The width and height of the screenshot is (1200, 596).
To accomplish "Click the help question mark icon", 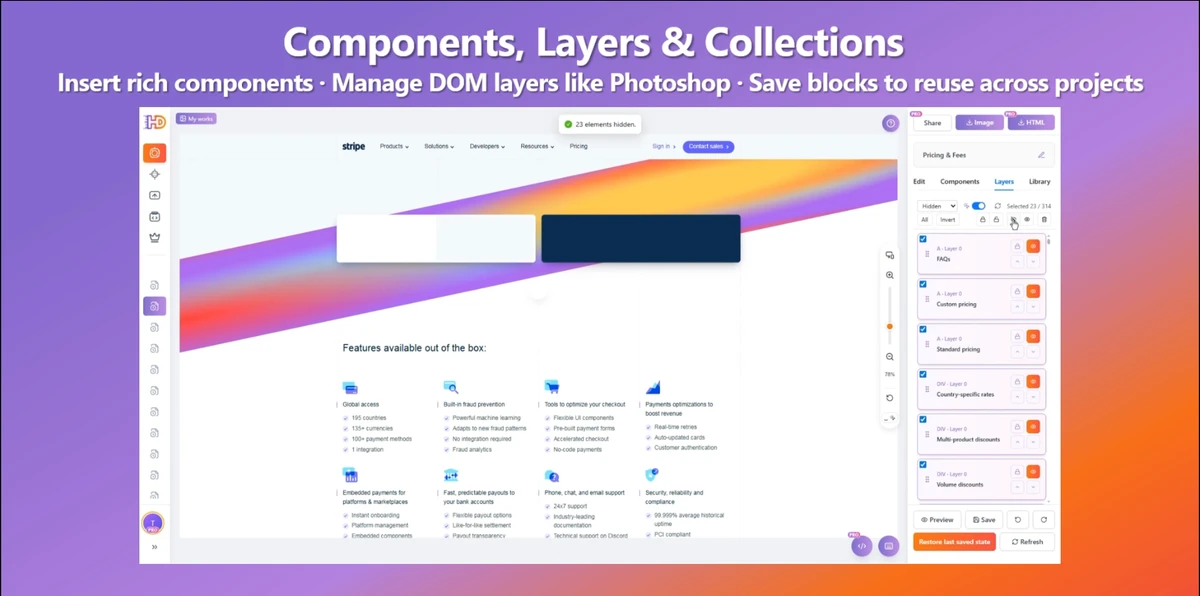I will (x=890, y=123).
